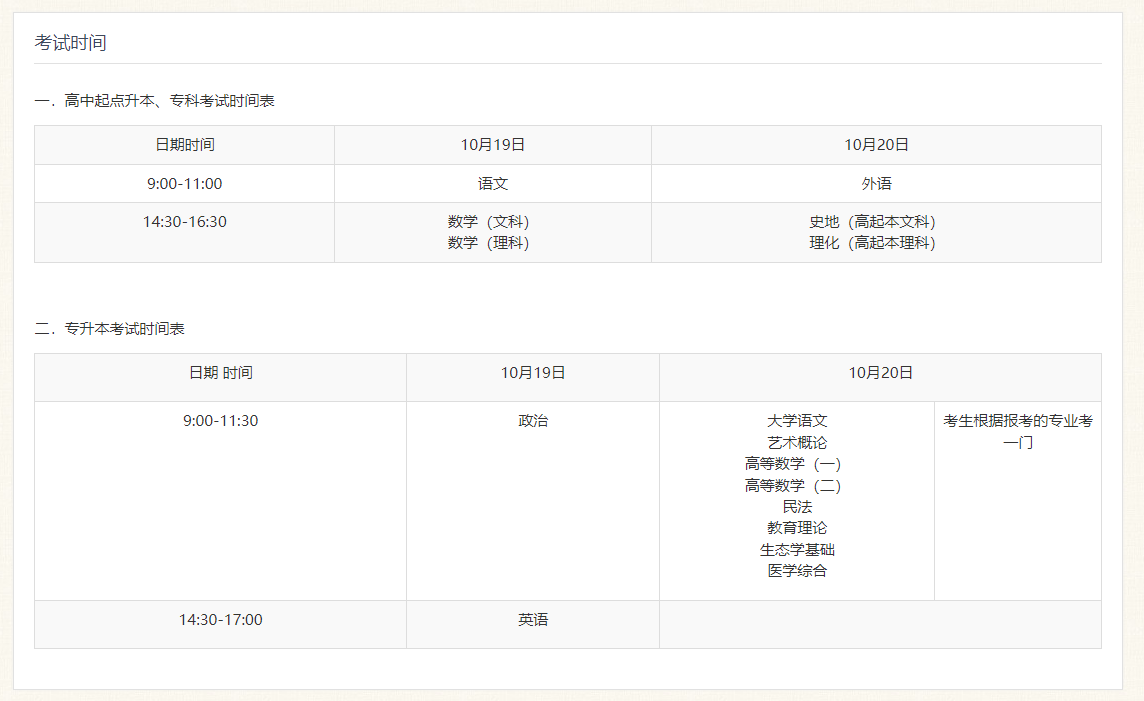Click the 9:00-11:30 time slot cell
This screenshot has width=1144, height=701.
pyautogui.click(x=220, y=421)
